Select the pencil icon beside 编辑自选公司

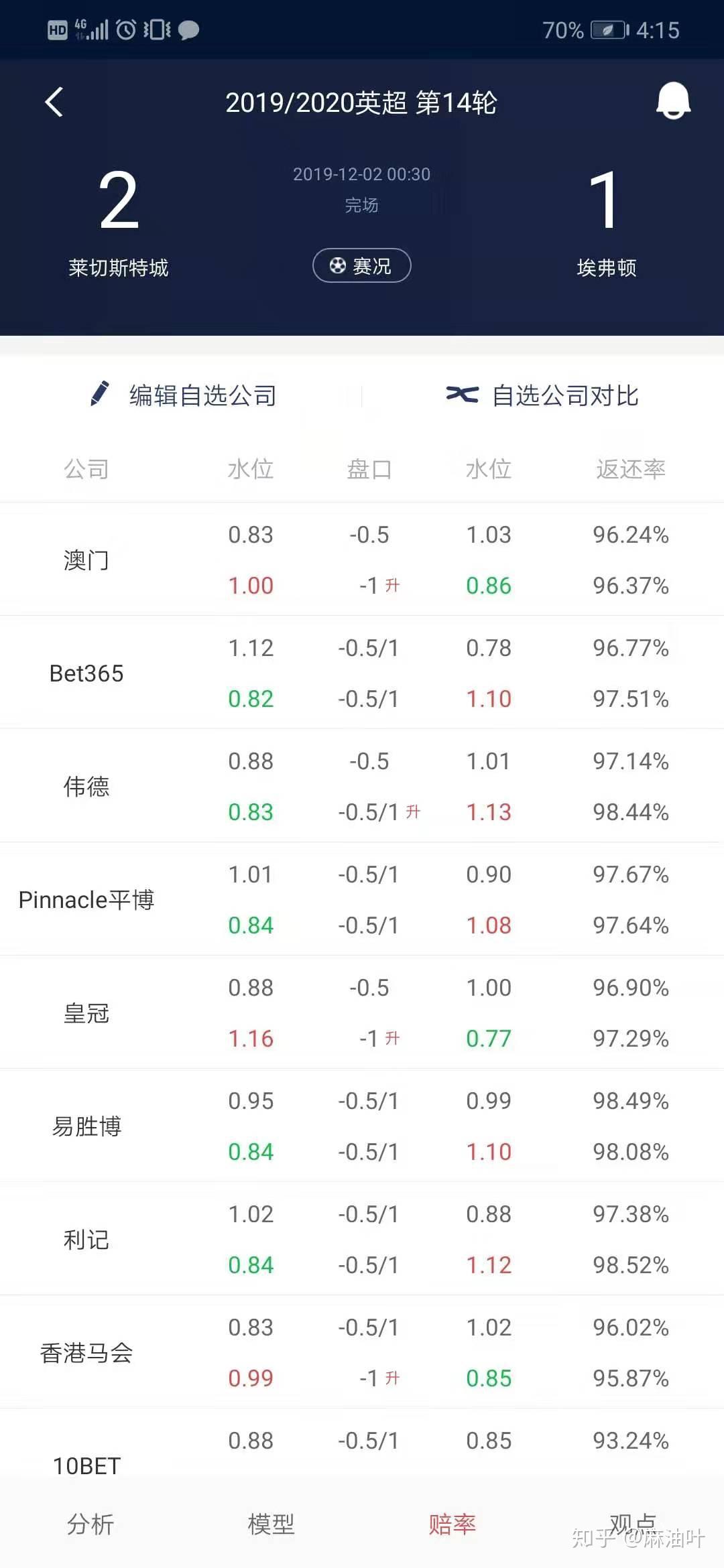(101, 395)
